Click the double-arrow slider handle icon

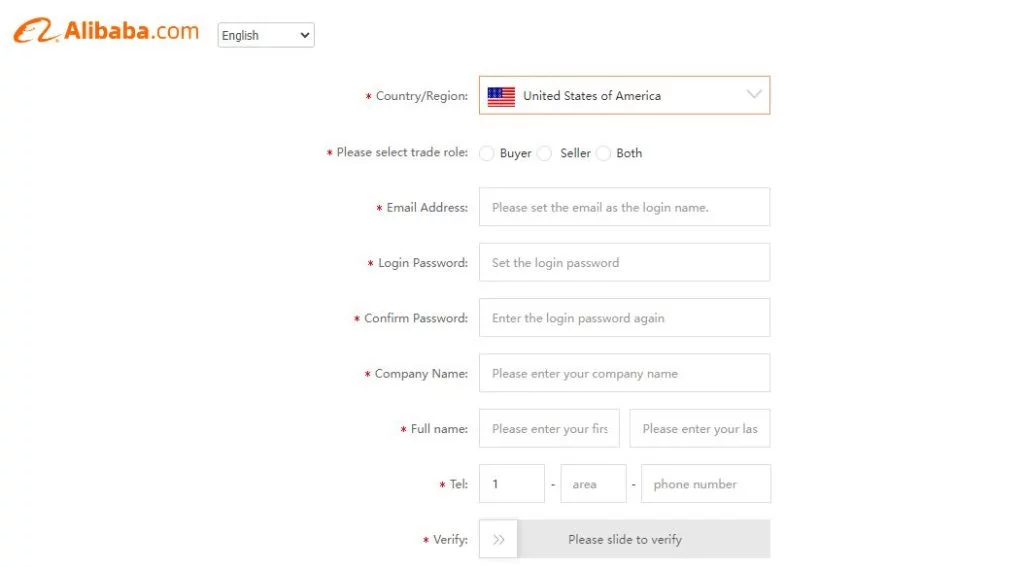tap(499, 539)
